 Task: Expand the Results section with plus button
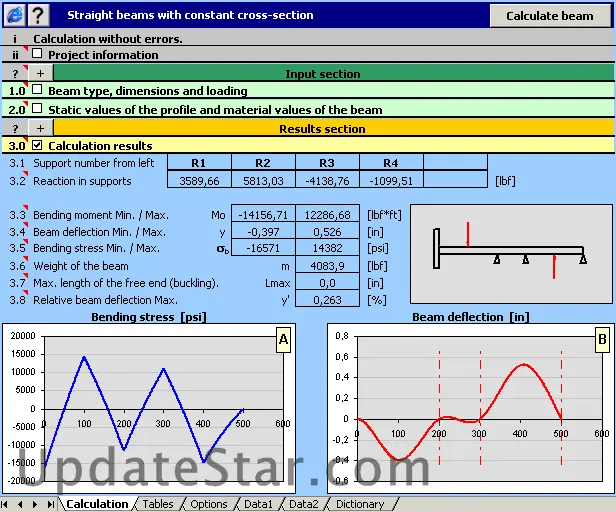(x=40, y=128)
